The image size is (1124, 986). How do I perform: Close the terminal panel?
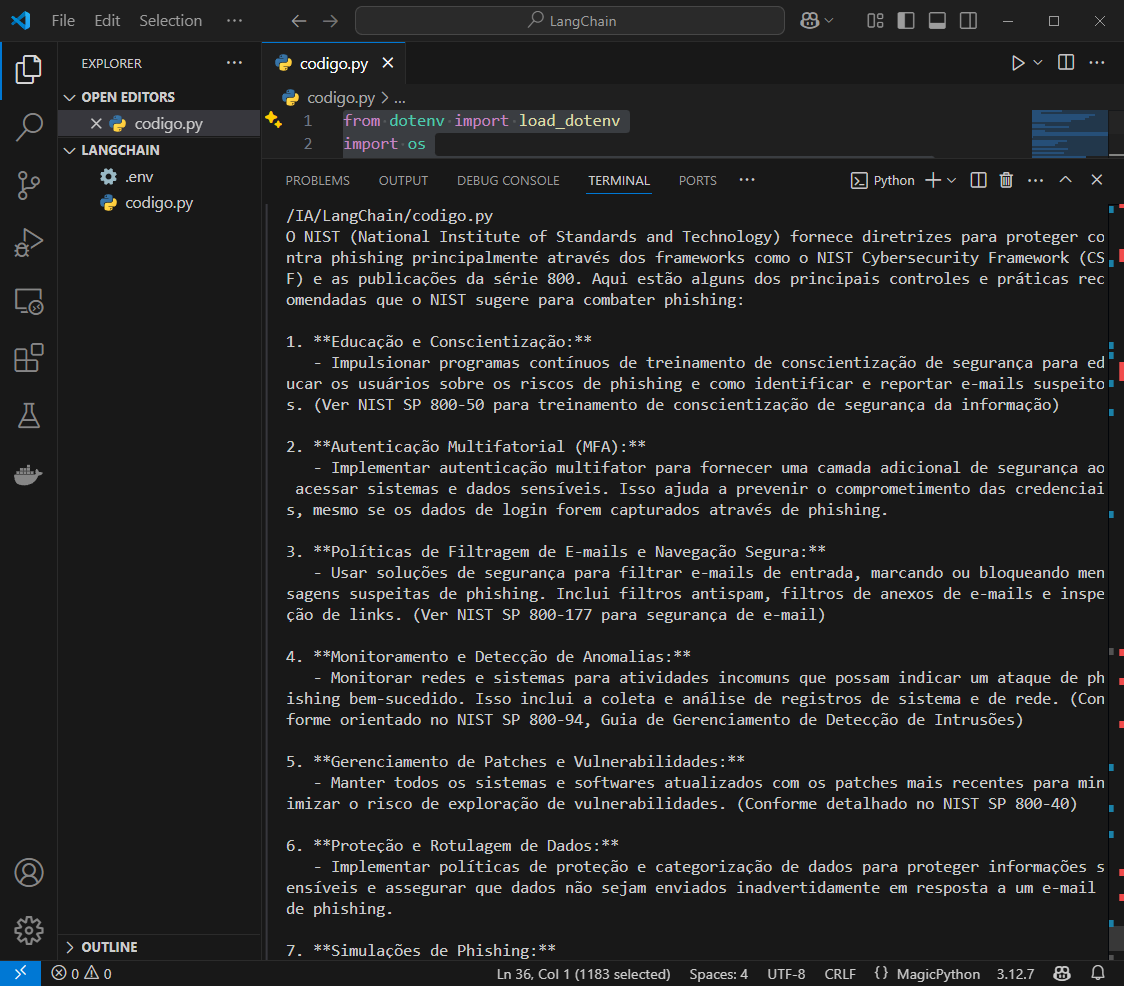[x=1097, y=180]
